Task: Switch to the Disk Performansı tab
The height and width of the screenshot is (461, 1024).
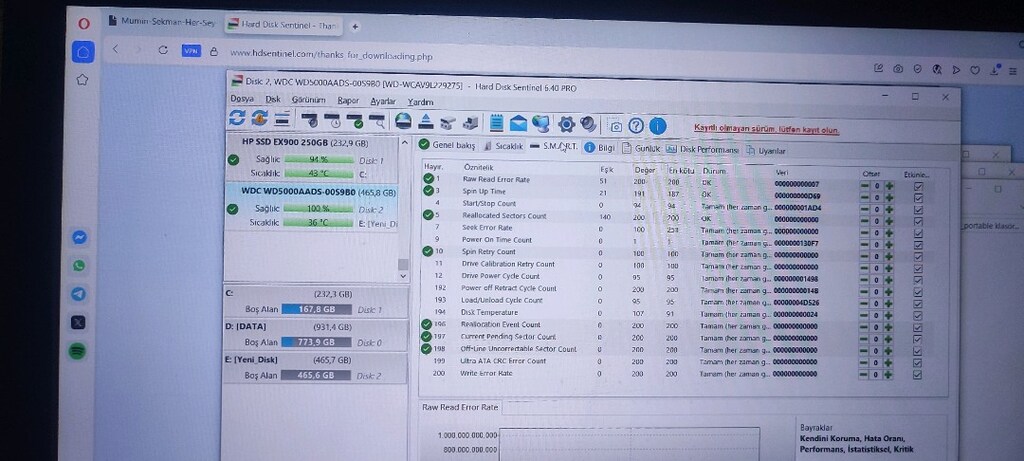Action: point(702,150)
